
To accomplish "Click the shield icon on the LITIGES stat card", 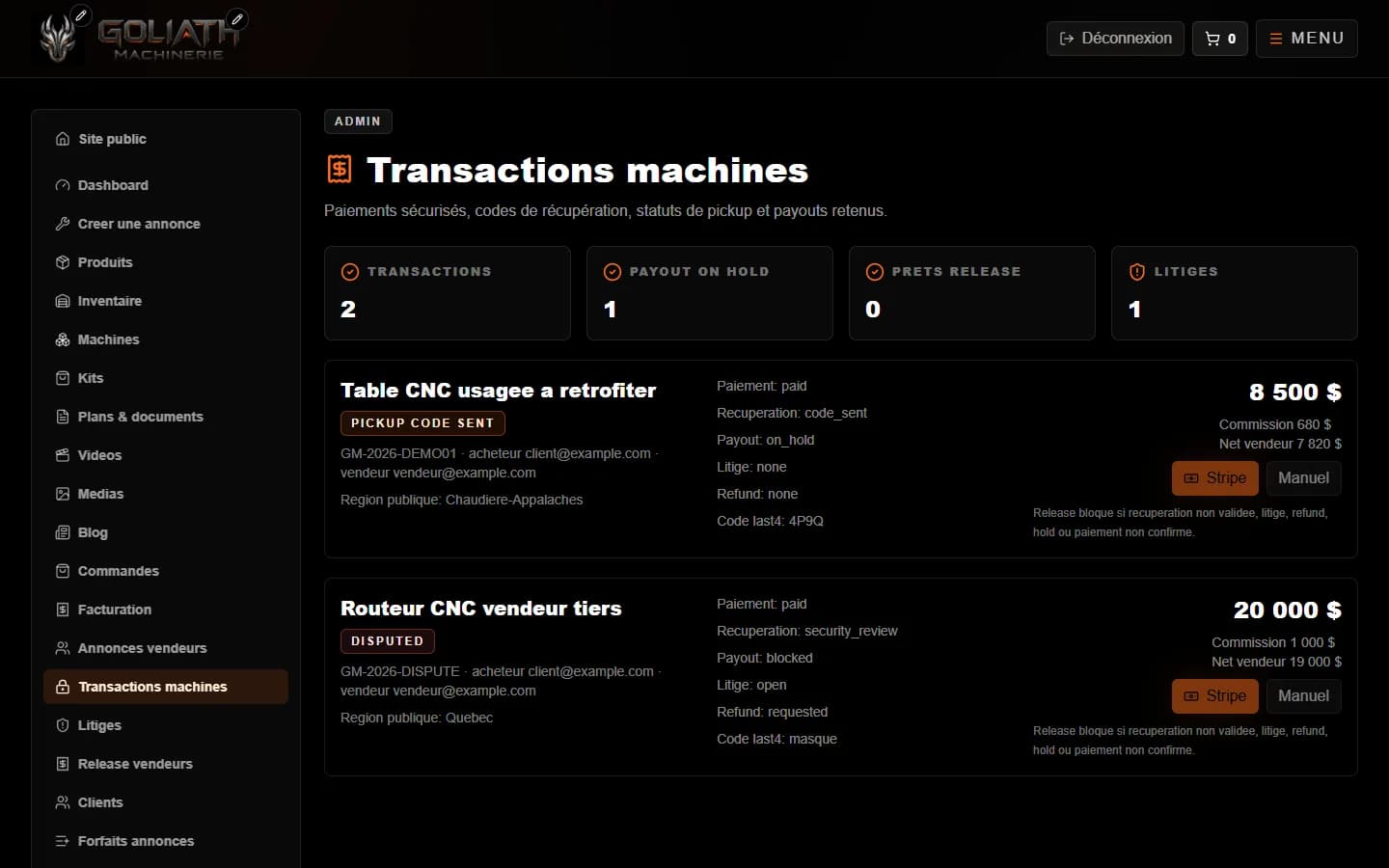I will pos(1137,272).
